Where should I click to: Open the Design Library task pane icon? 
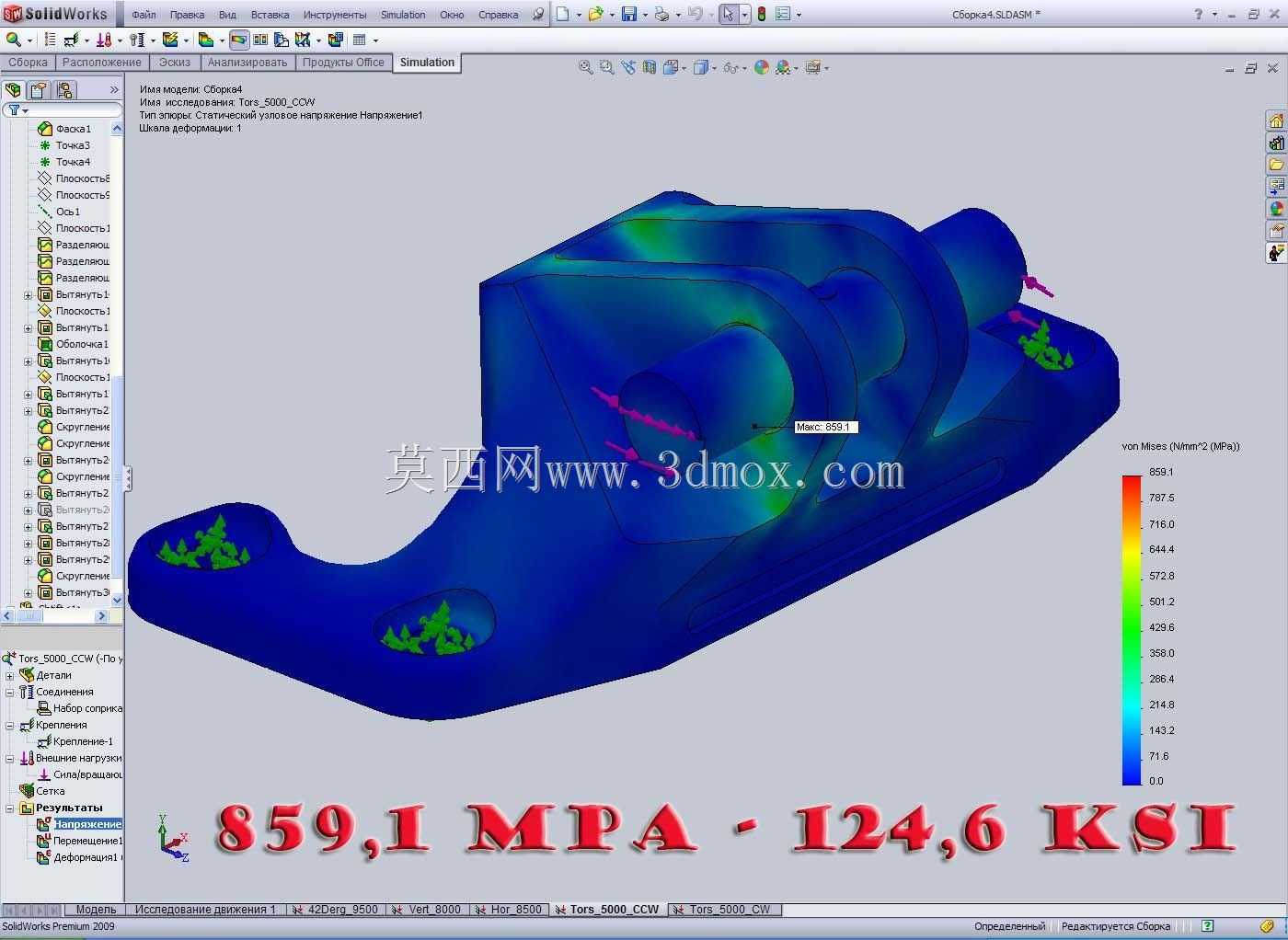(1276, 143)
